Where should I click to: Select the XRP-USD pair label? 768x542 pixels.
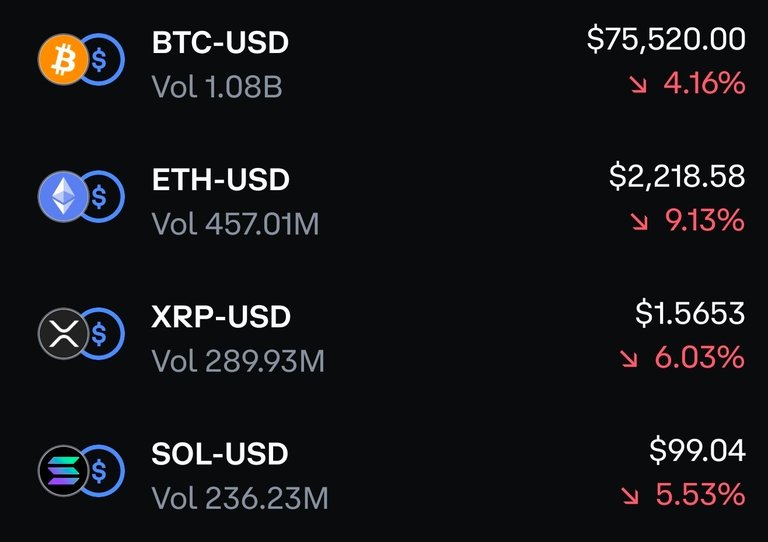(221, 317)
